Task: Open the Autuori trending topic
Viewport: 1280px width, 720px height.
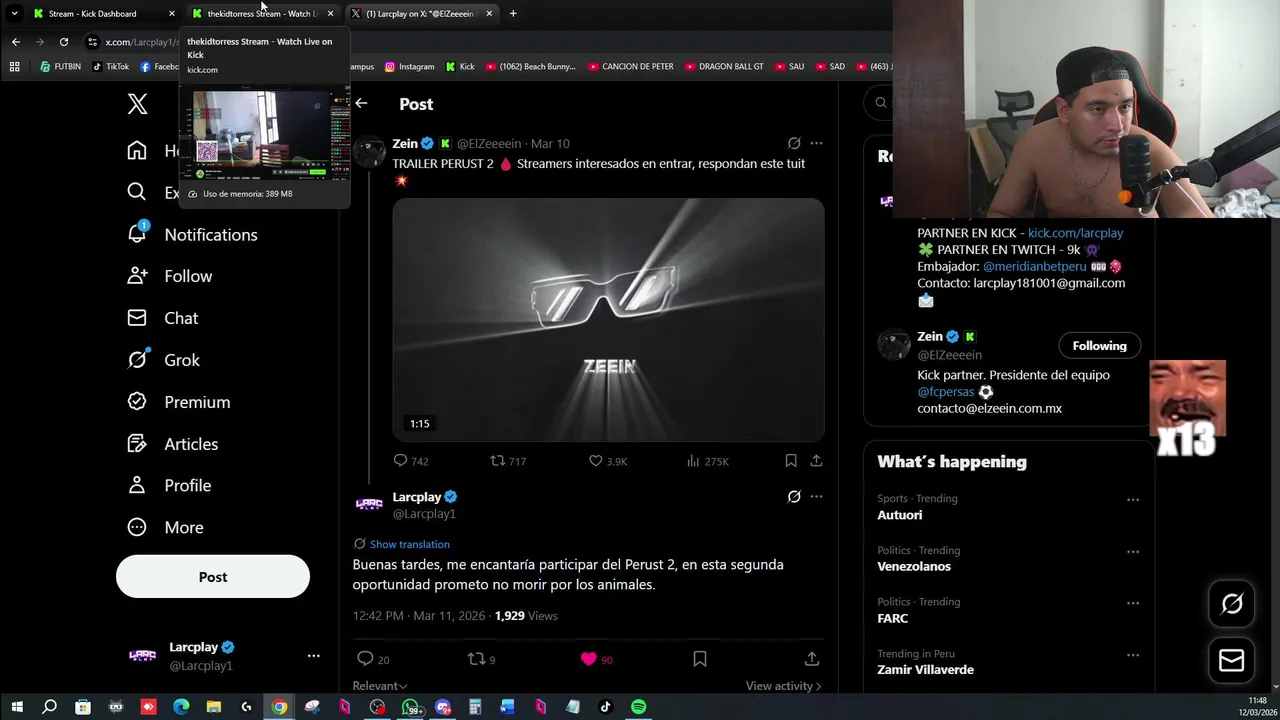Action: tap(900, 515)
